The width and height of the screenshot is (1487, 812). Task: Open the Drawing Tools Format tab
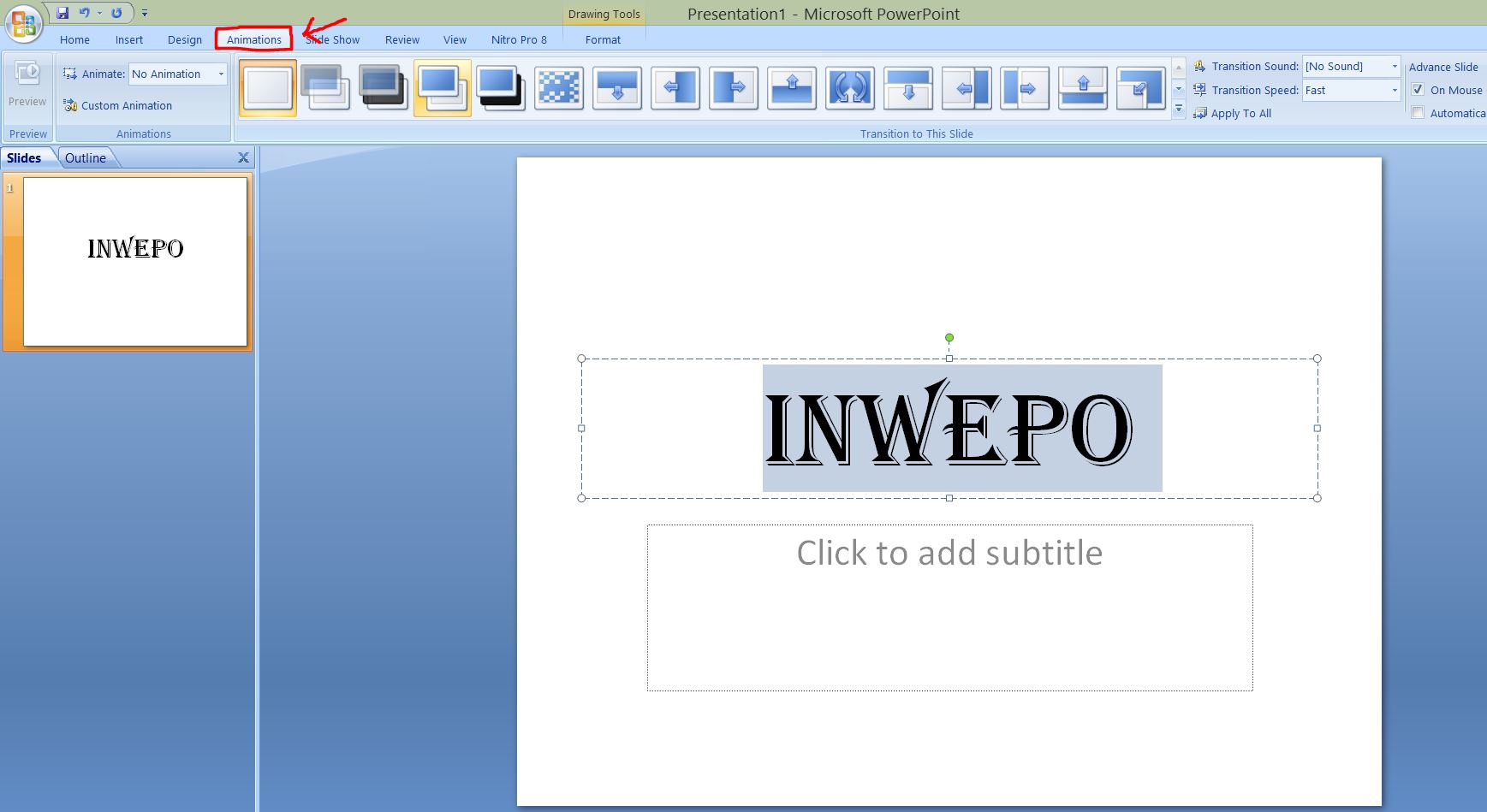(603, 39)
